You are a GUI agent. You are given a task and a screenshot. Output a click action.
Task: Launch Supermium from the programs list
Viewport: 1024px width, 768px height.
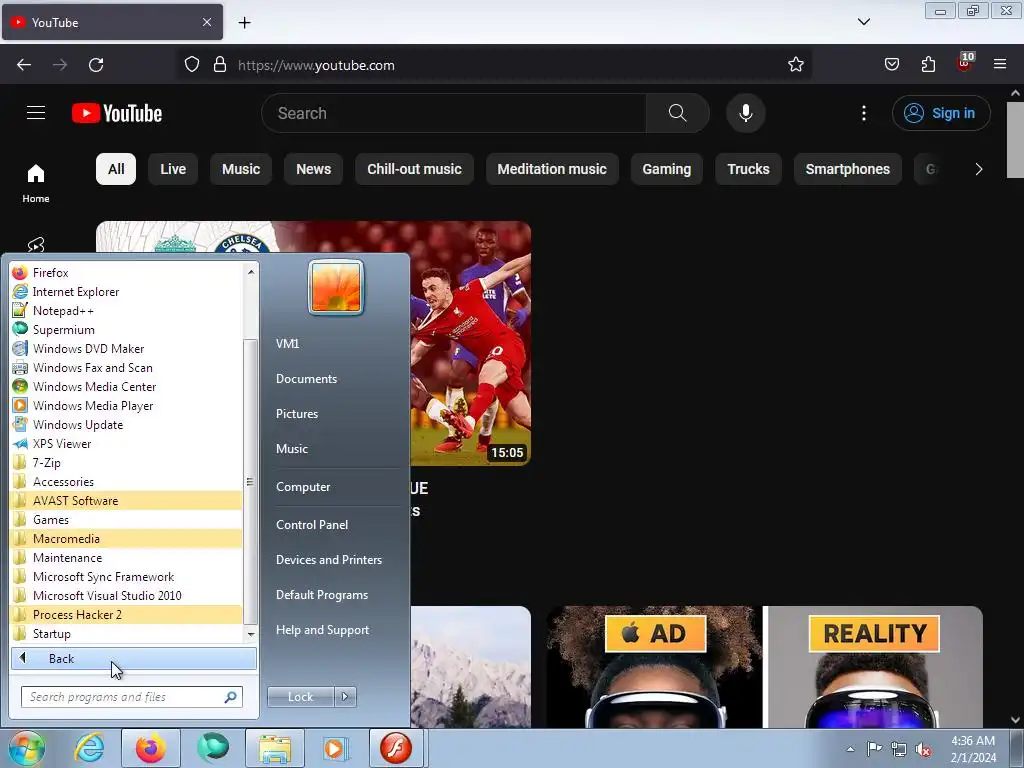click(x=127, y=330)
